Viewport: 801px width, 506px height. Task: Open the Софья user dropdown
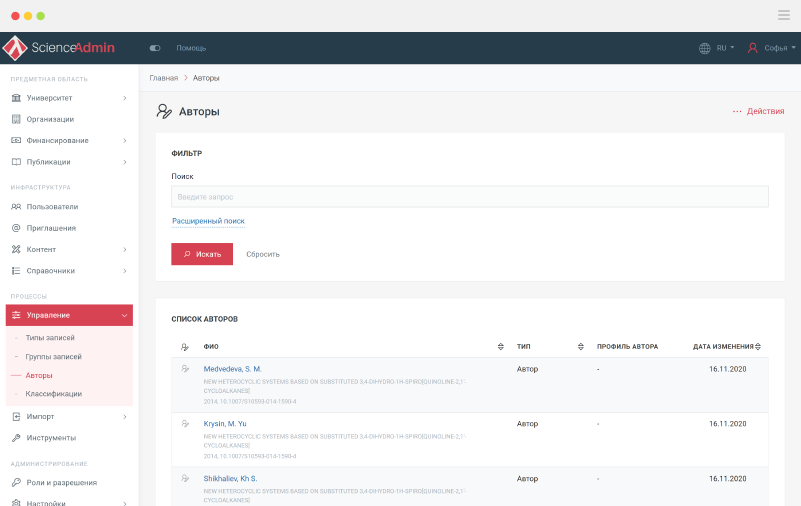[780, 48]
